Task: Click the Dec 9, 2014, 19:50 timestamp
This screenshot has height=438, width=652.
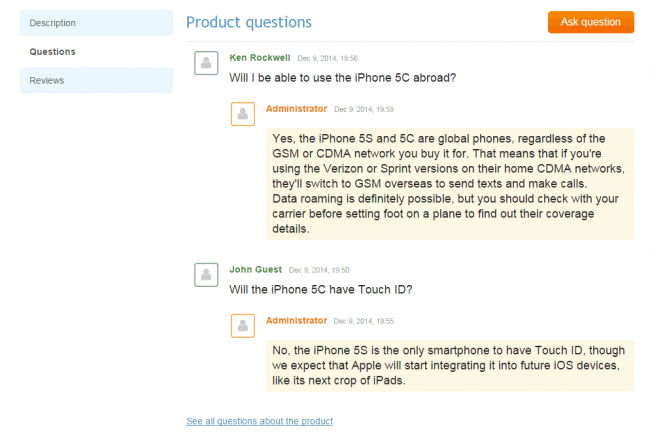Action: [x=319, y=270]
